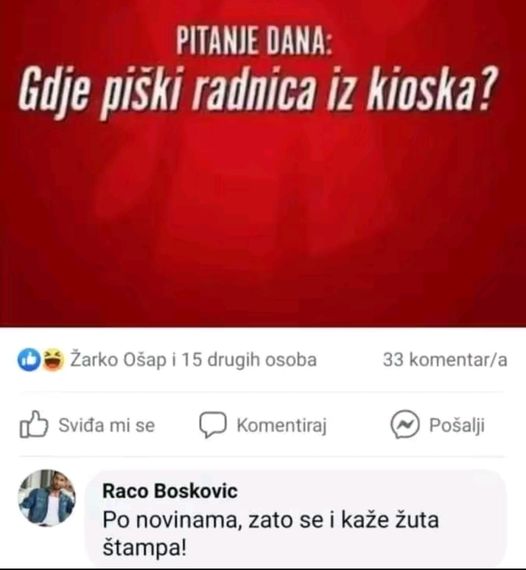Open Raco Boskovic's profile picture
The width and height of the screenshot is (526, 570).
click(x=47, y=498)
